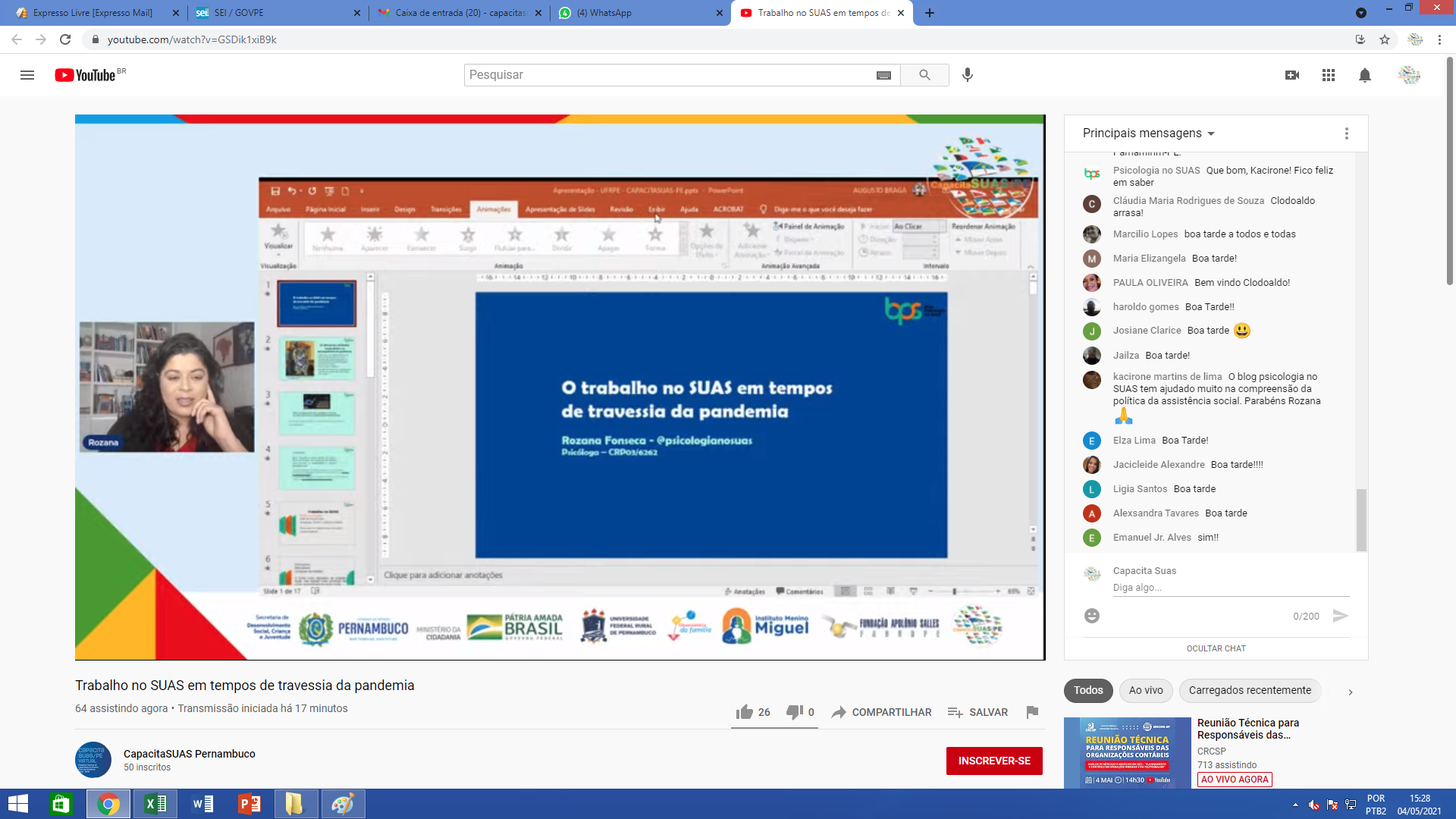Open the YouTube hamburger guide menu
Image resolution: width=1456 pixels, height=819 pixels.
(x=27, y=75)
